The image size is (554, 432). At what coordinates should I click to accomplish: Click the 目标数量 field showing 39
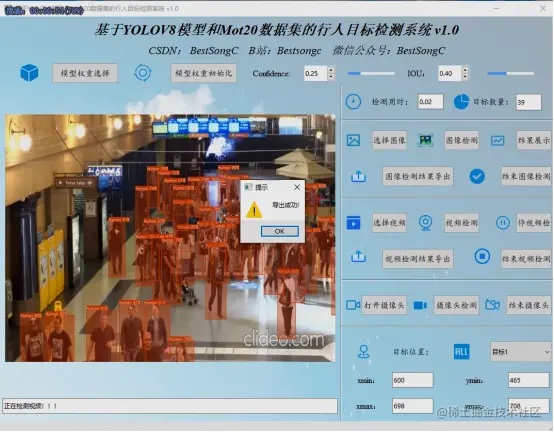tap(528, 102)
